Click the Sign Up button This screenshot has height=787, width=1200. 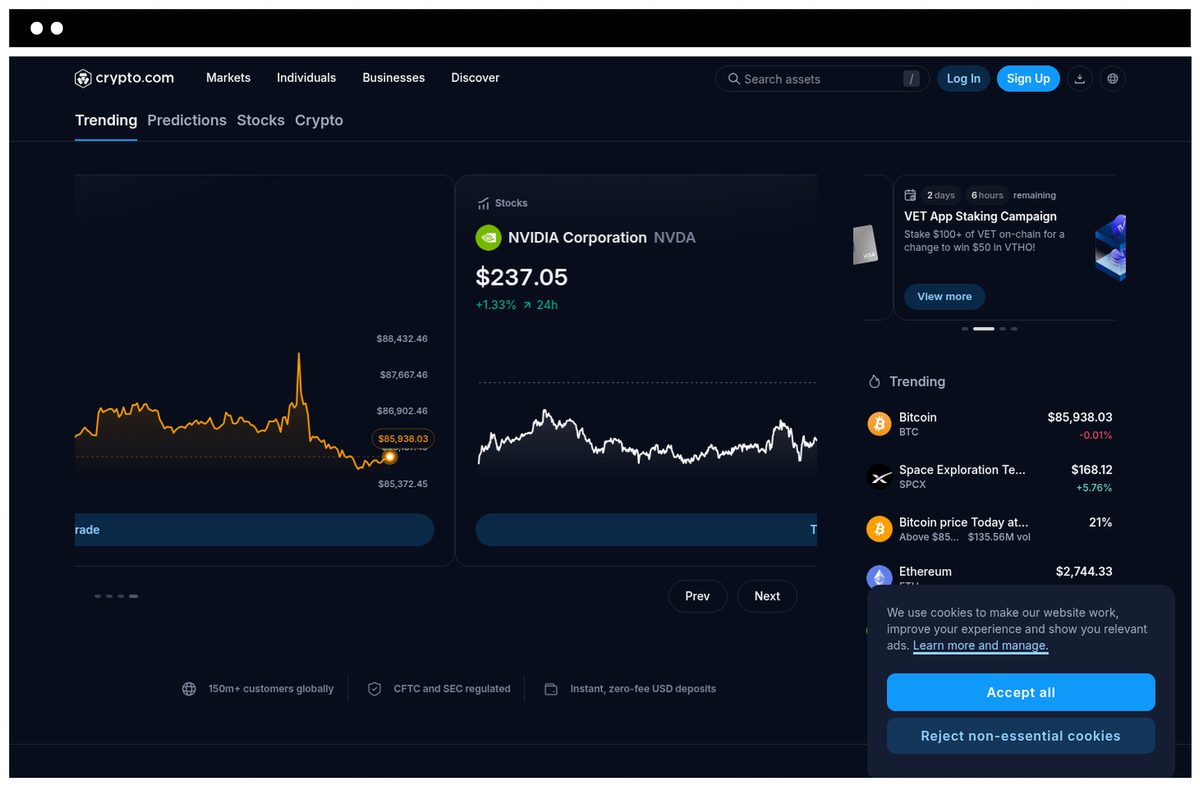point(1028,79)
